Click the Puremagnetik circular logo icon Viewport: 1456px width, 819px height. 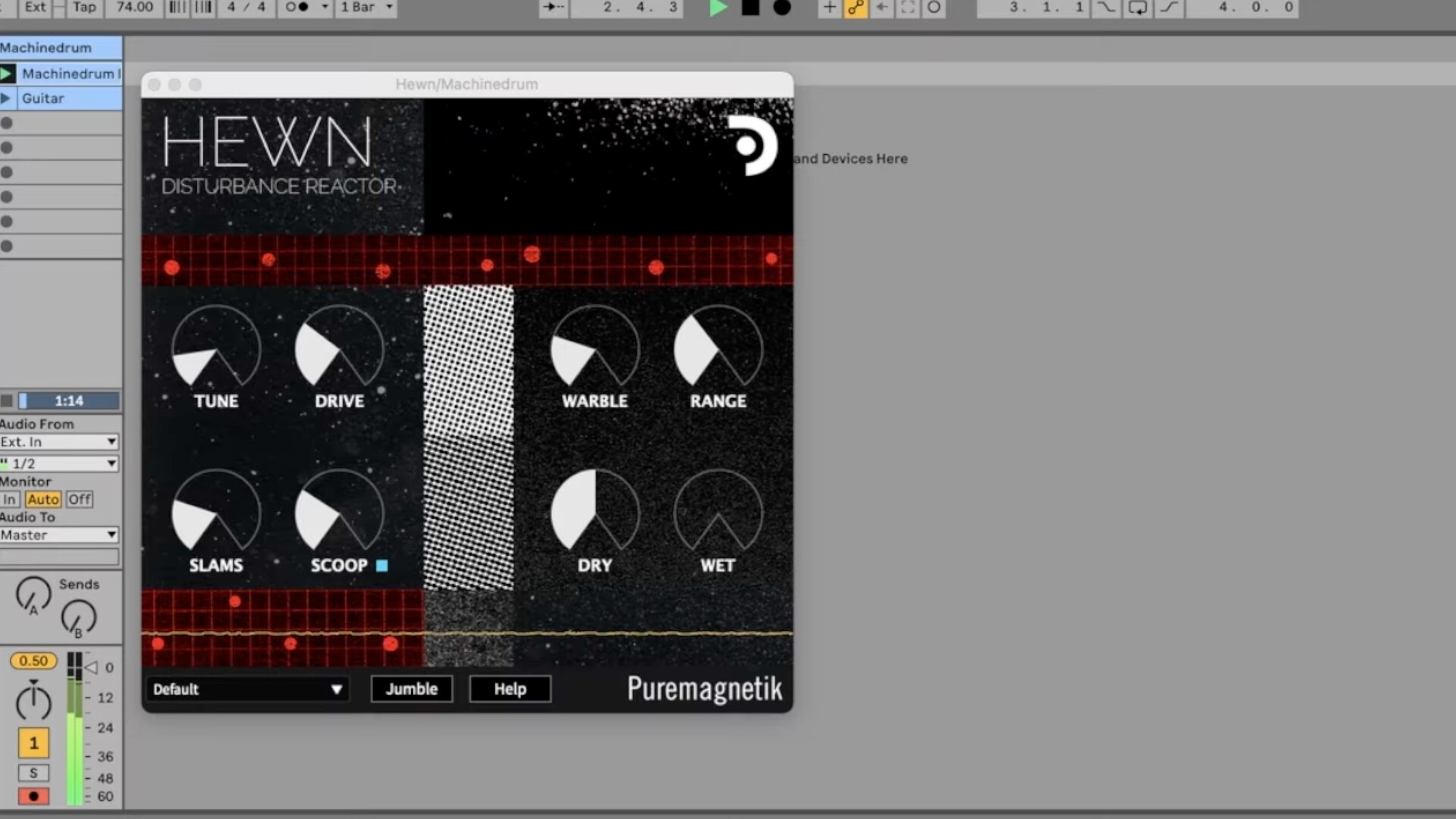(x=752, y=146)
